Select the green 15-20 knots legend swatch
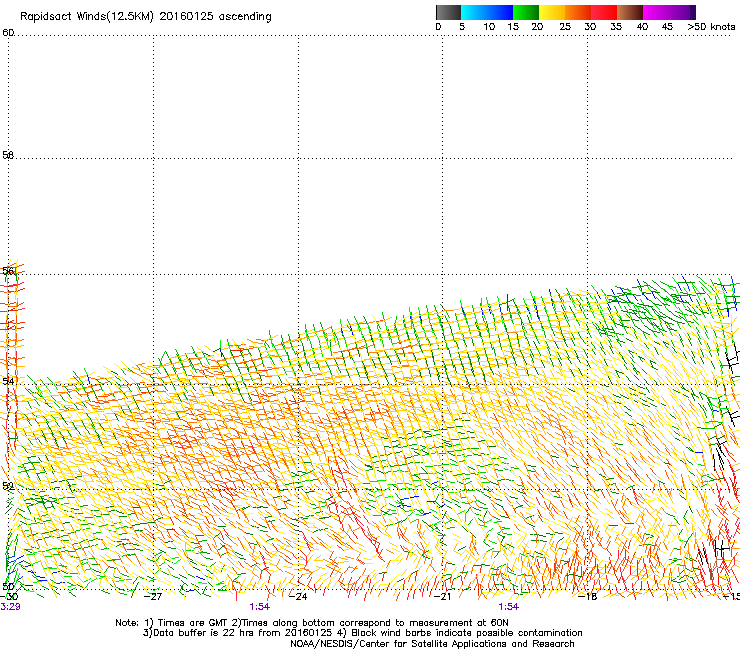This screenshot has width=740, height=650. coord(526,12)
